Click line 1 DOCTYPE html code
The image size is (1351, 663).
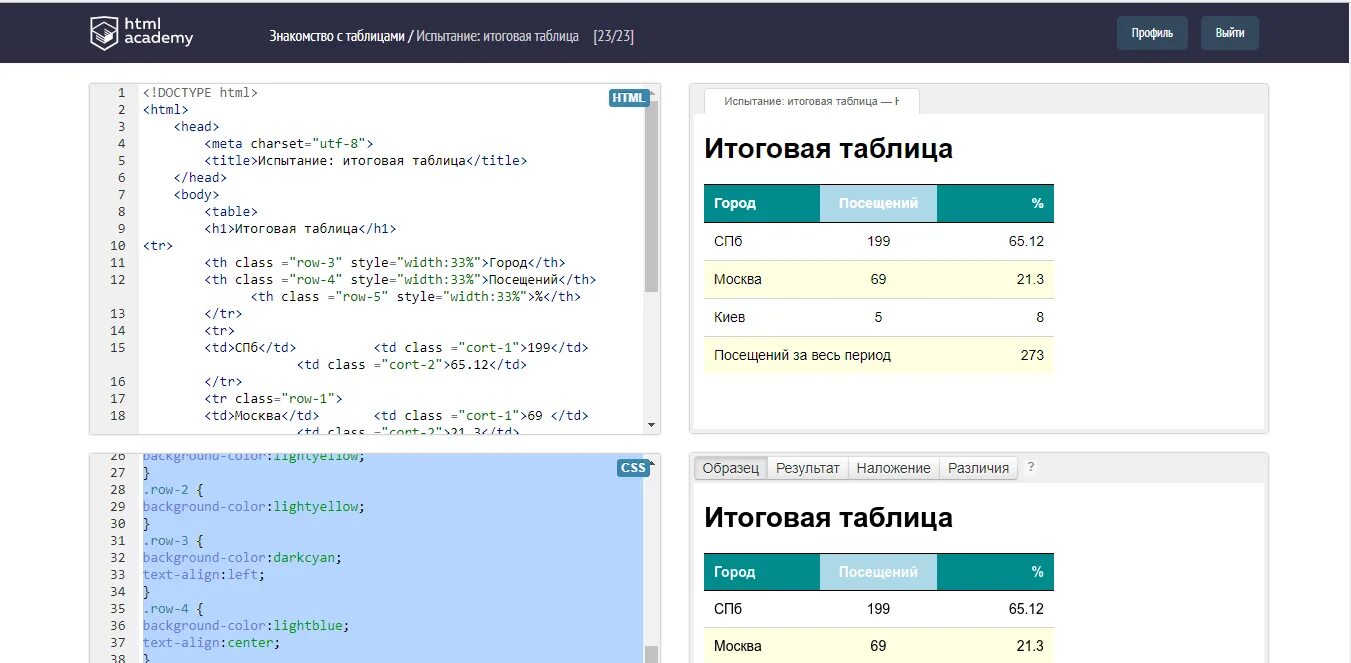(x=200, y=93)
